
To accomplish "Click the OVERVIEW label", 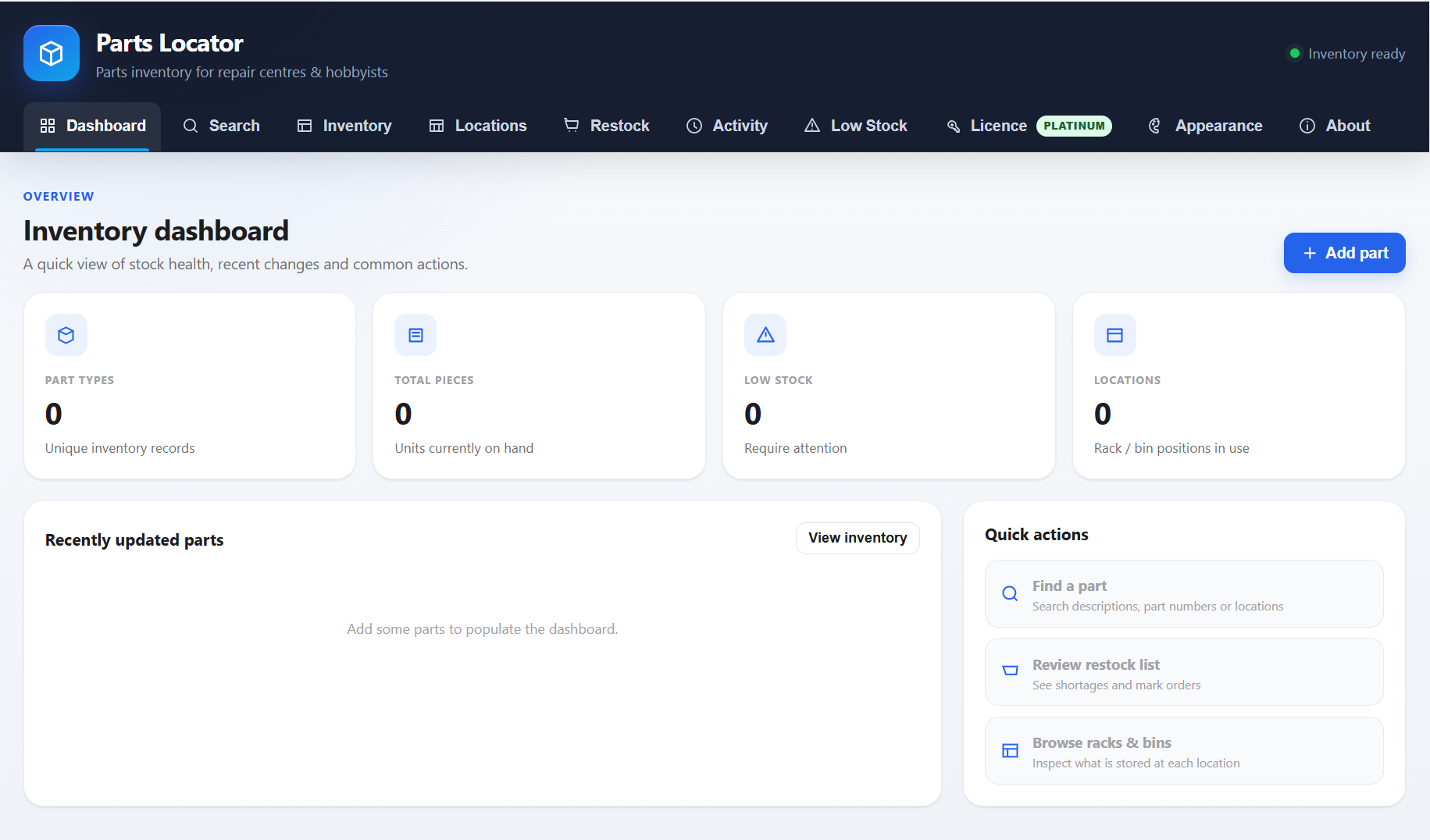I will pyautogui.click(x=59, y=197).
